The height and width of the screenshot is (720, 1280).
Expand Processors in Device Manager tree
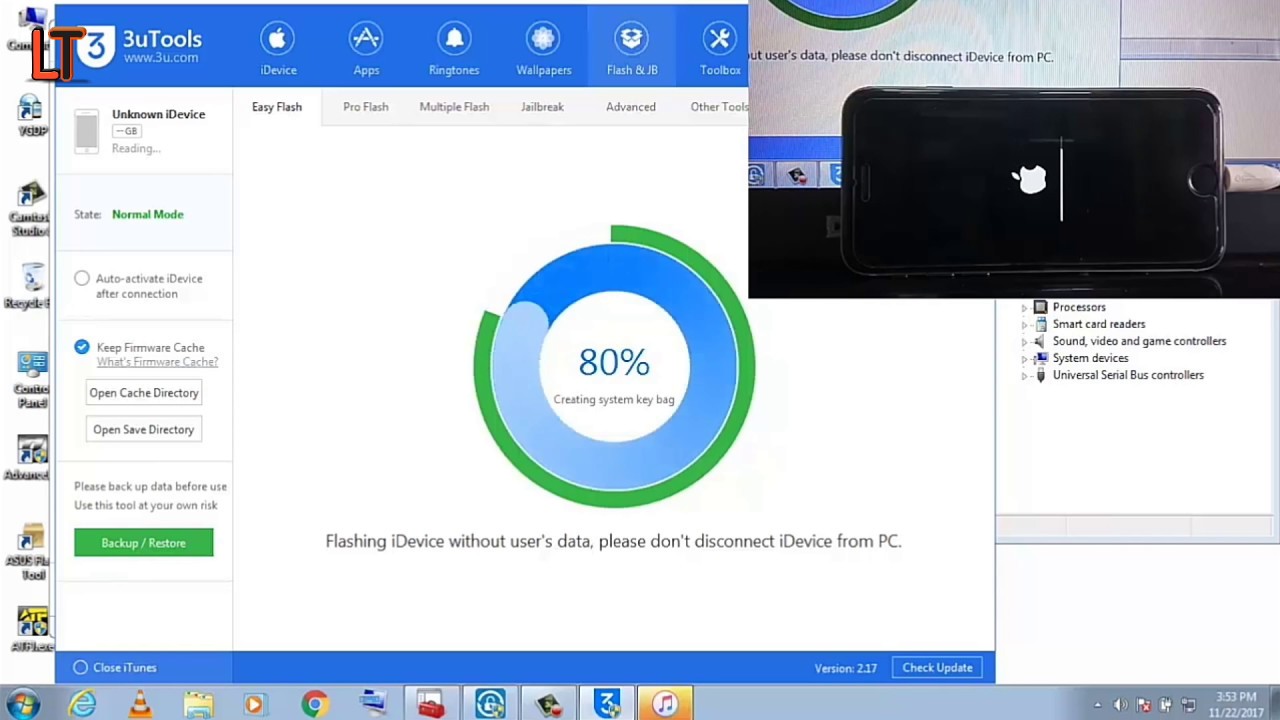[1024, 308]
